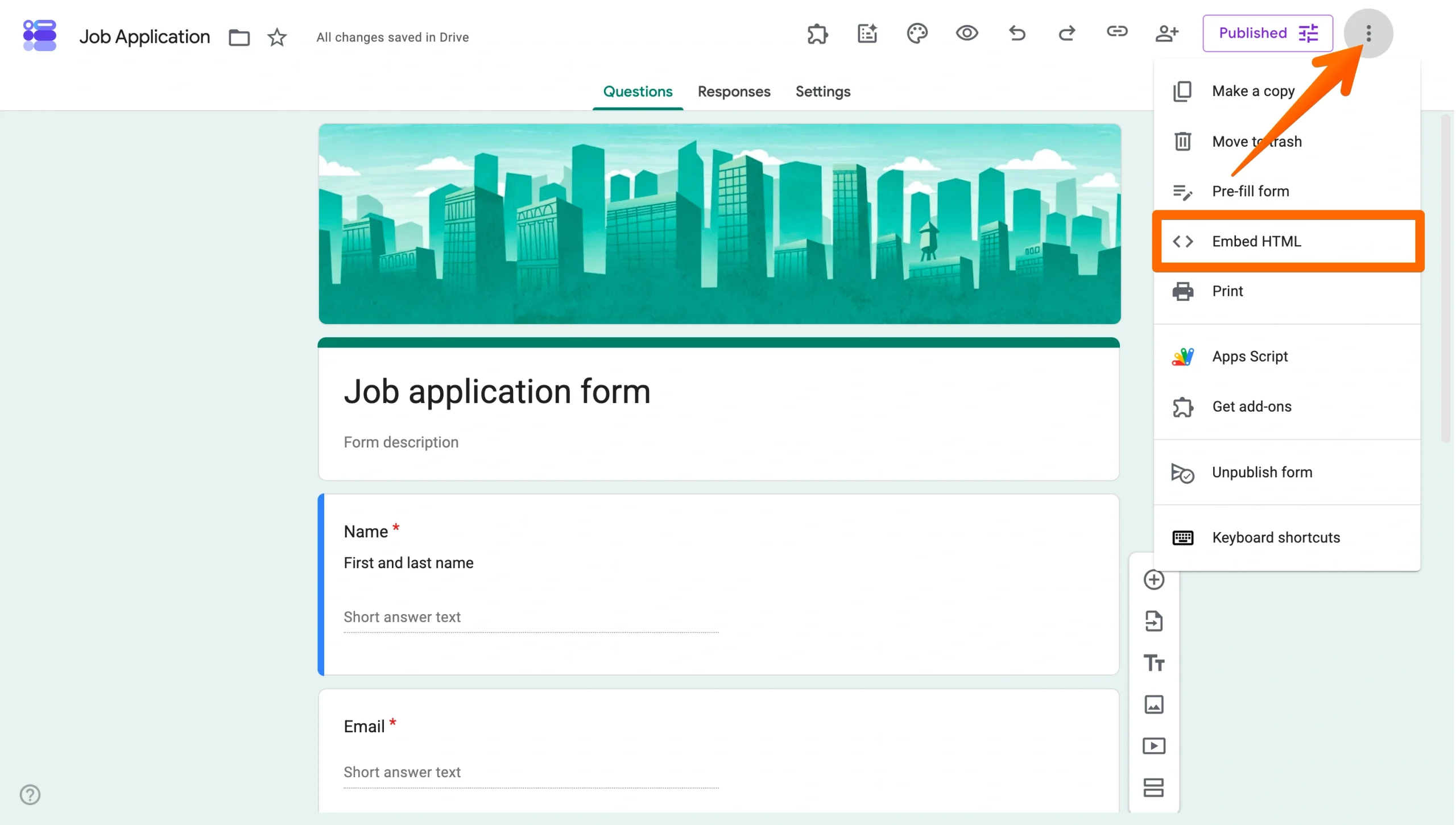This screenshot has width=1456, height=825.
Task: Choose Move to trash option
Action: 1287,141
